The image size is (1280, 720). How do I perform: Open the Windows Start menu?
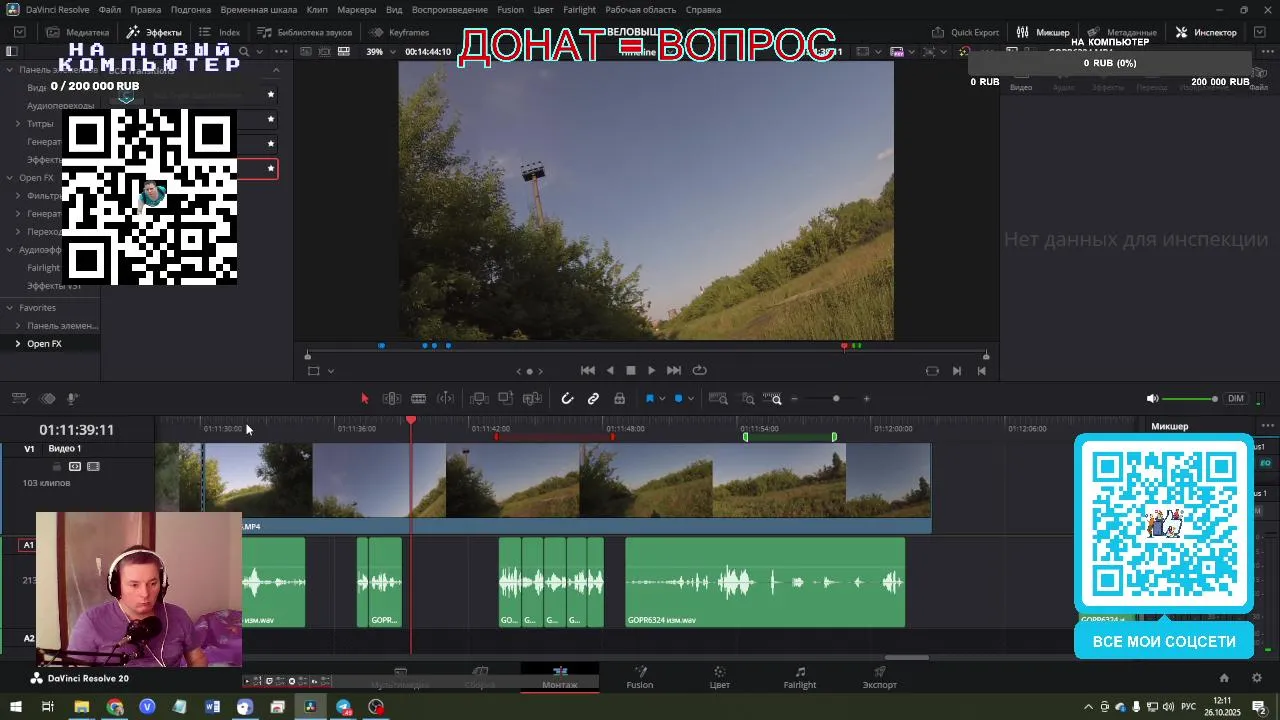[x=16, y=707]
